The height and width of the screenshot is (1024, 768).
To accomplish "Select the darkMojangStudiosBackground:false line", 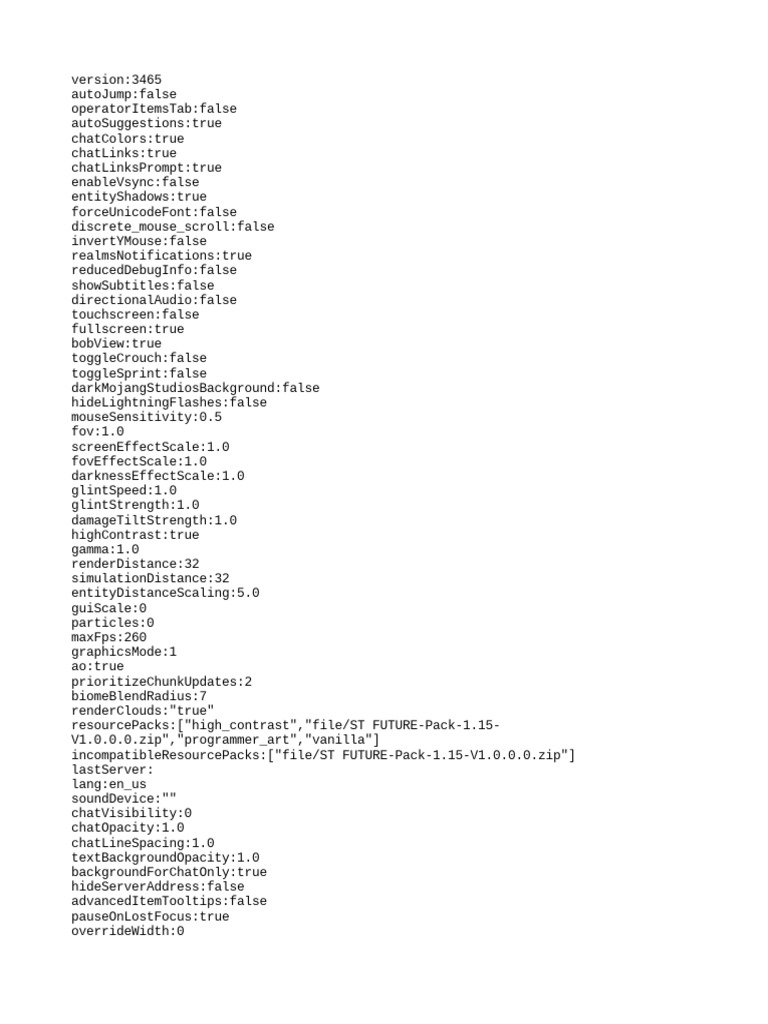I will pos(195,388).
